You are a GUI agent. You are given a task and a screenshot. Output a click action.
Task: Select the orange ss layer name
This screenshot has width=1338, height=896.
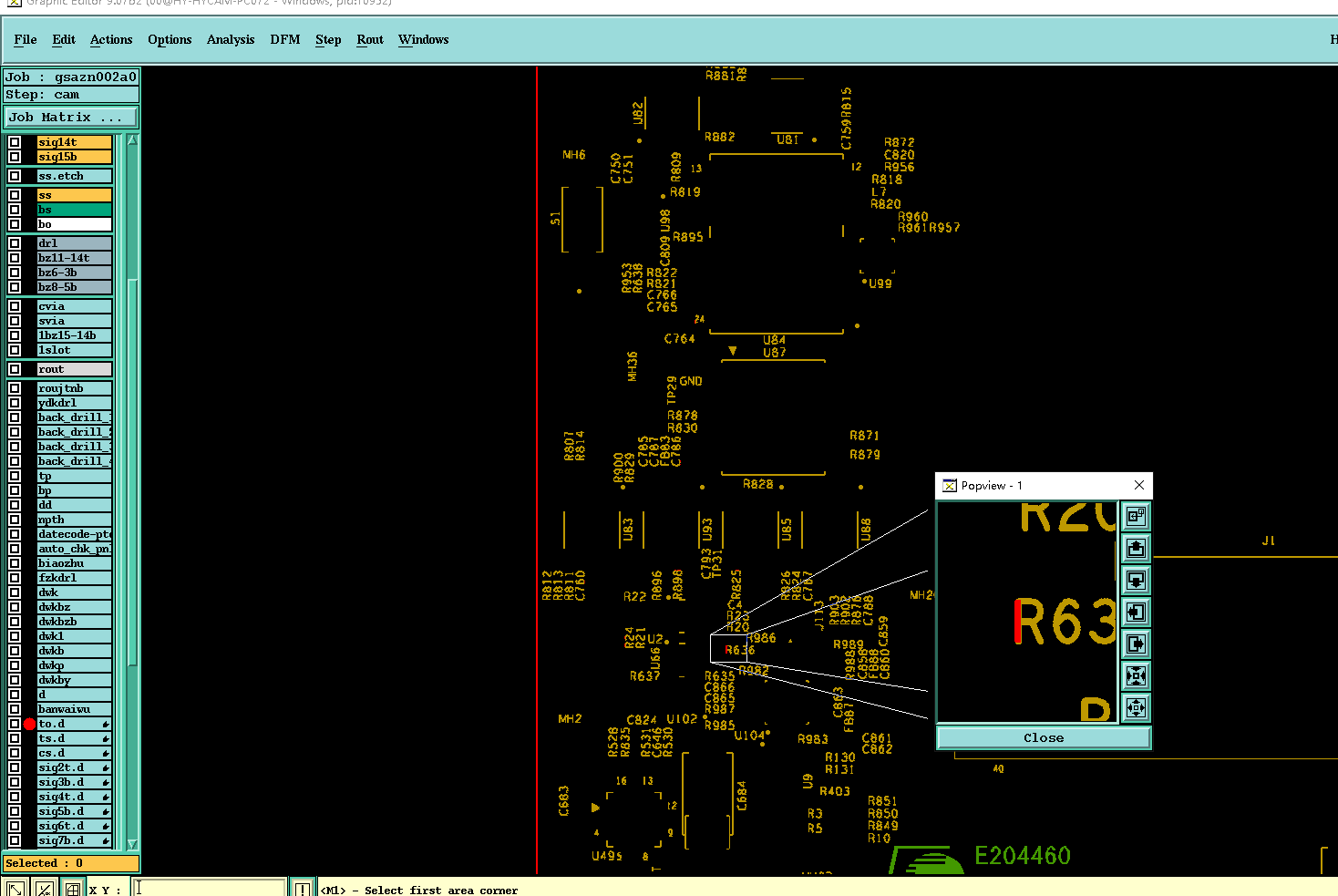point(74,195)
